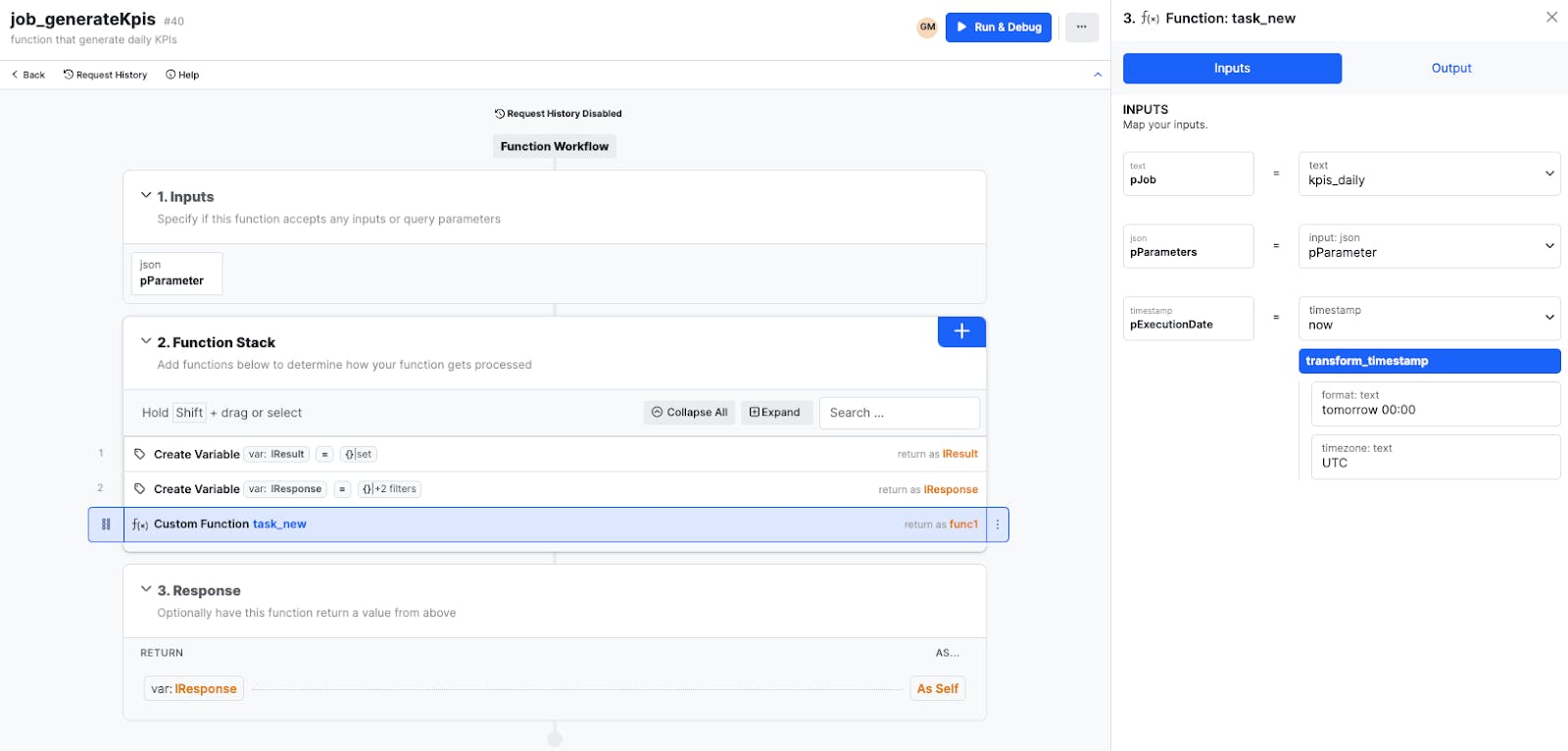The image size is (1568, 751).
Task: Collapse the 2. Function Stack section
Action: coord(146,341)
